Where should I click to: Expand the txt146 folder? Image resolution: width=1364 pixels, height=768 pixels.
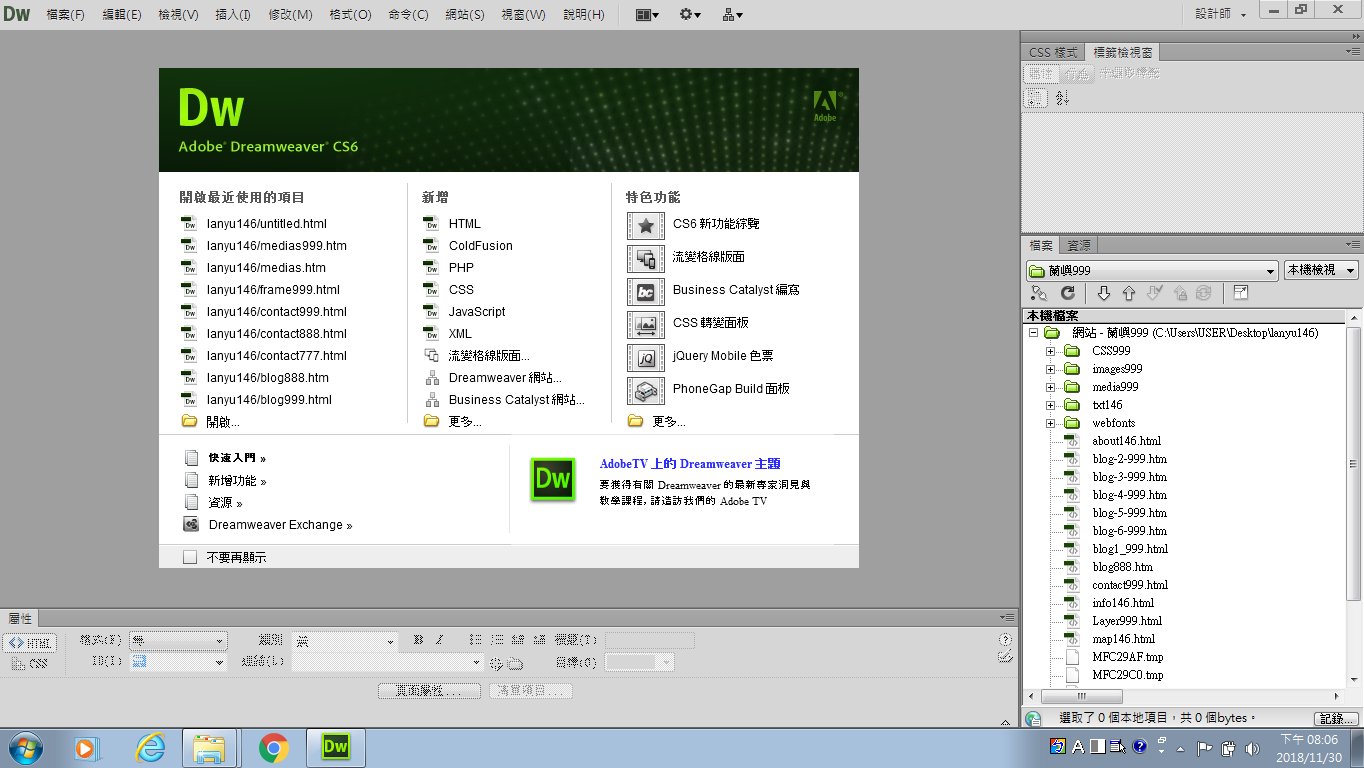tap(1050, 405)
